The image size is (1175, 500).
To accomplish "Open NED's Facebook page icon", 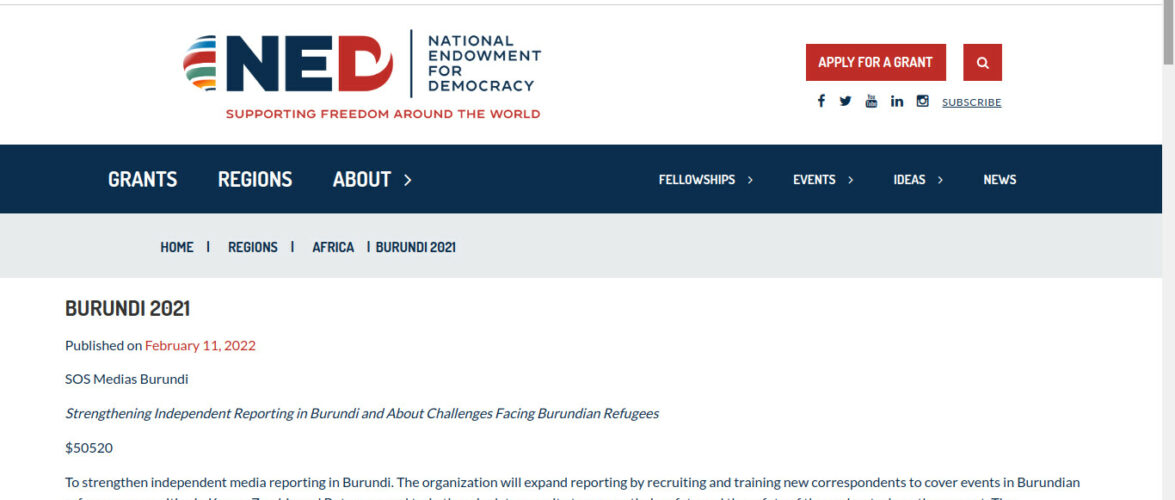I will [821, 101].
